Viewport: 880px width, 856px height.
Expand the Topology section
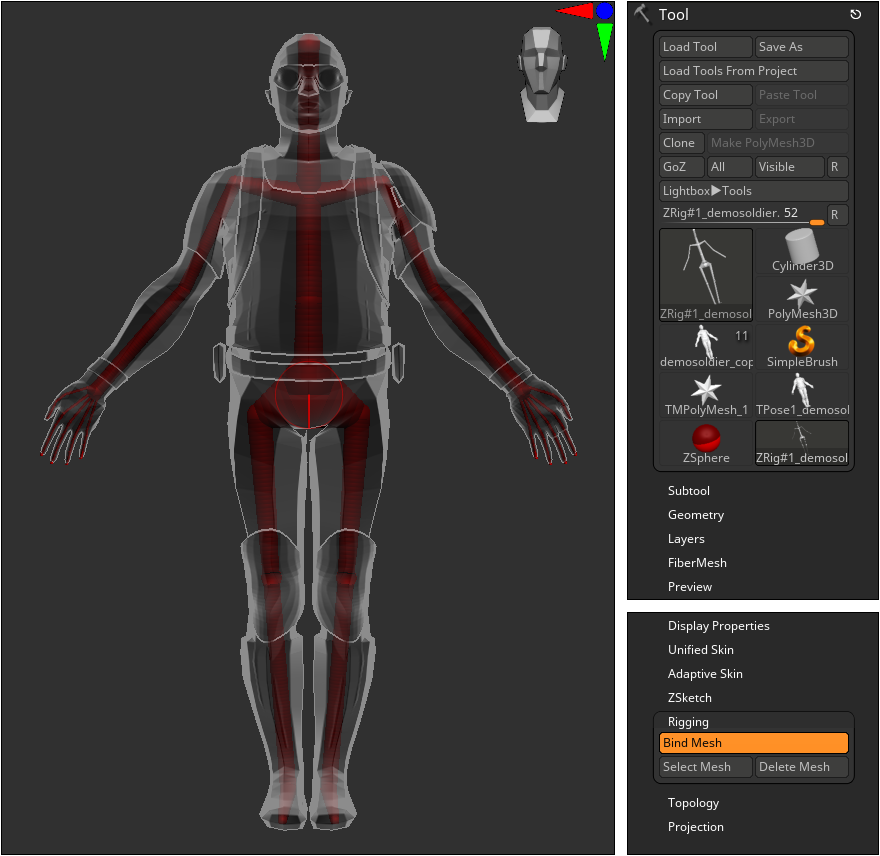point(693,803)
